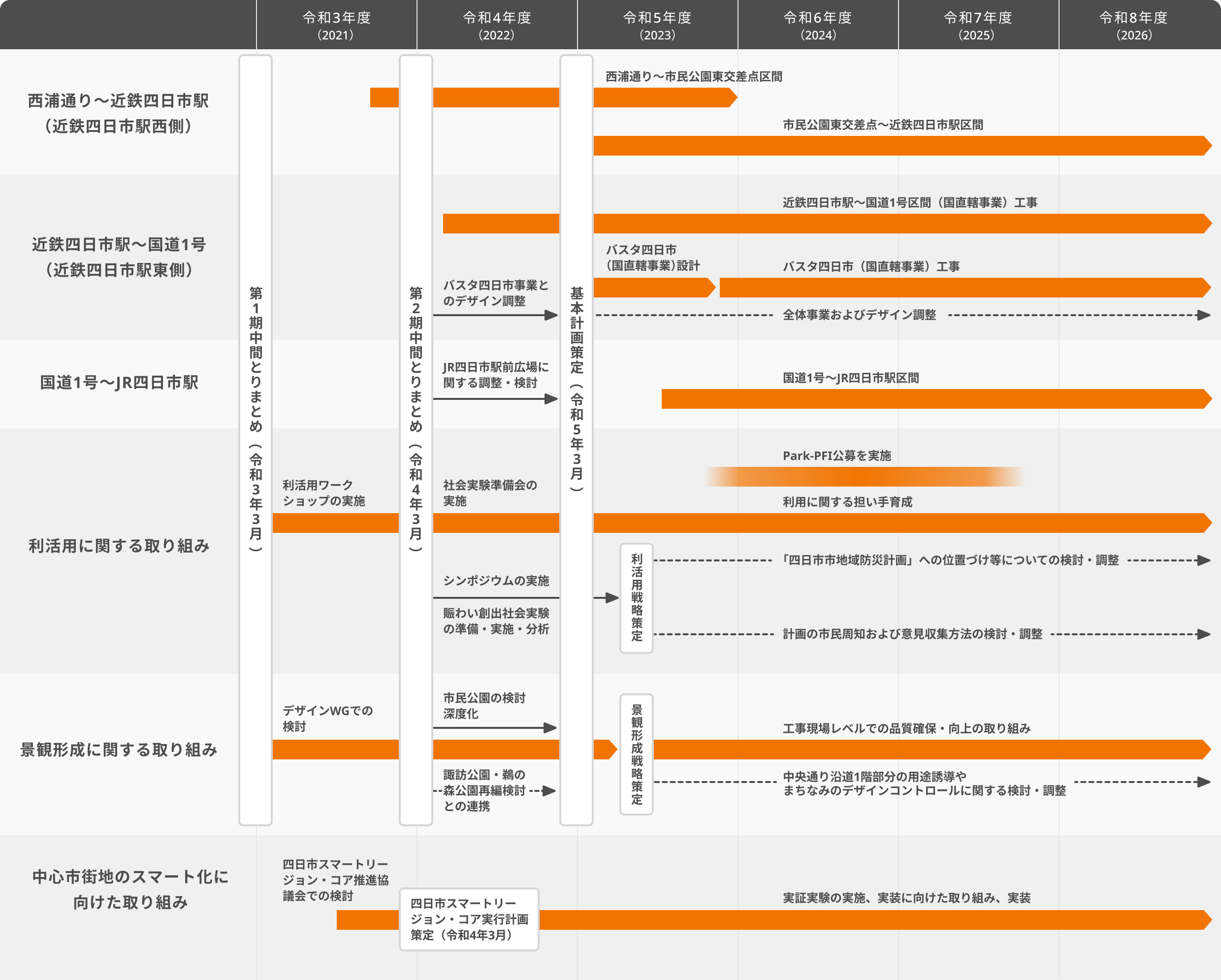Click the 利活用ワークショップの実施 label
The height and width of the screenshot is (980, 1221).
324,493
